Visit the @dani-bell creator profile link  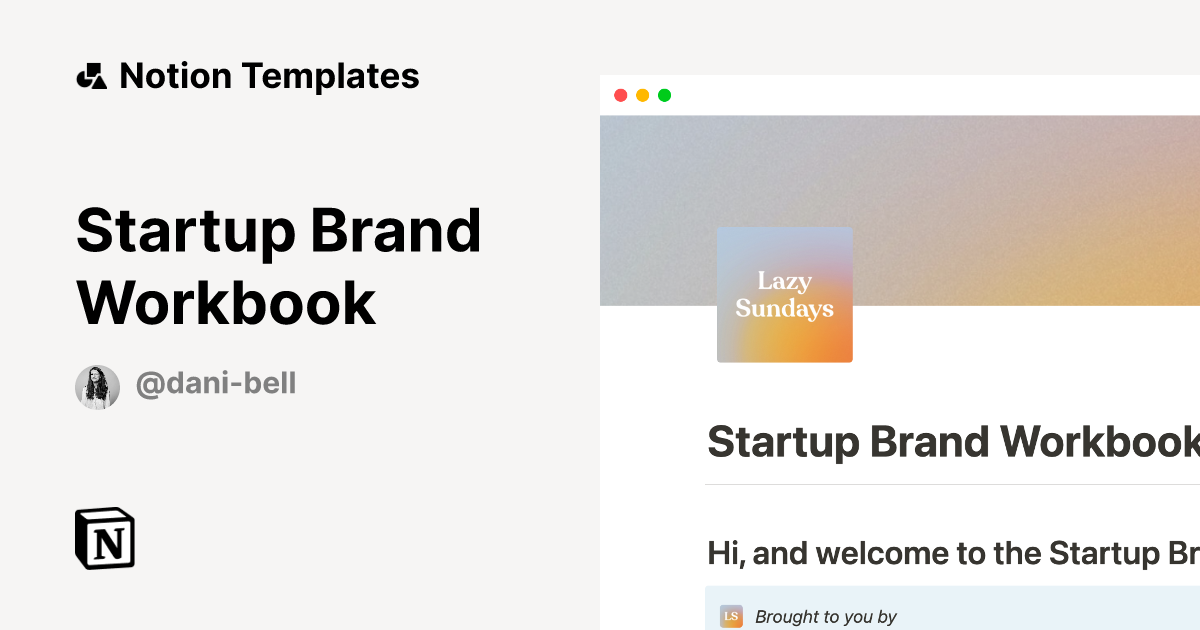point(216,384)
